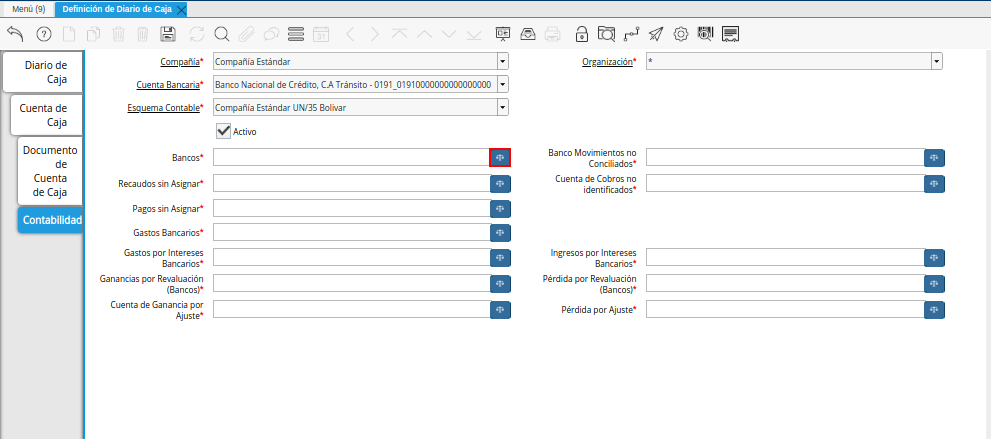This screenshot has width=991, height=439.
Task: Toggle the Activo checkbox
Action: click(x=223, y=131)
